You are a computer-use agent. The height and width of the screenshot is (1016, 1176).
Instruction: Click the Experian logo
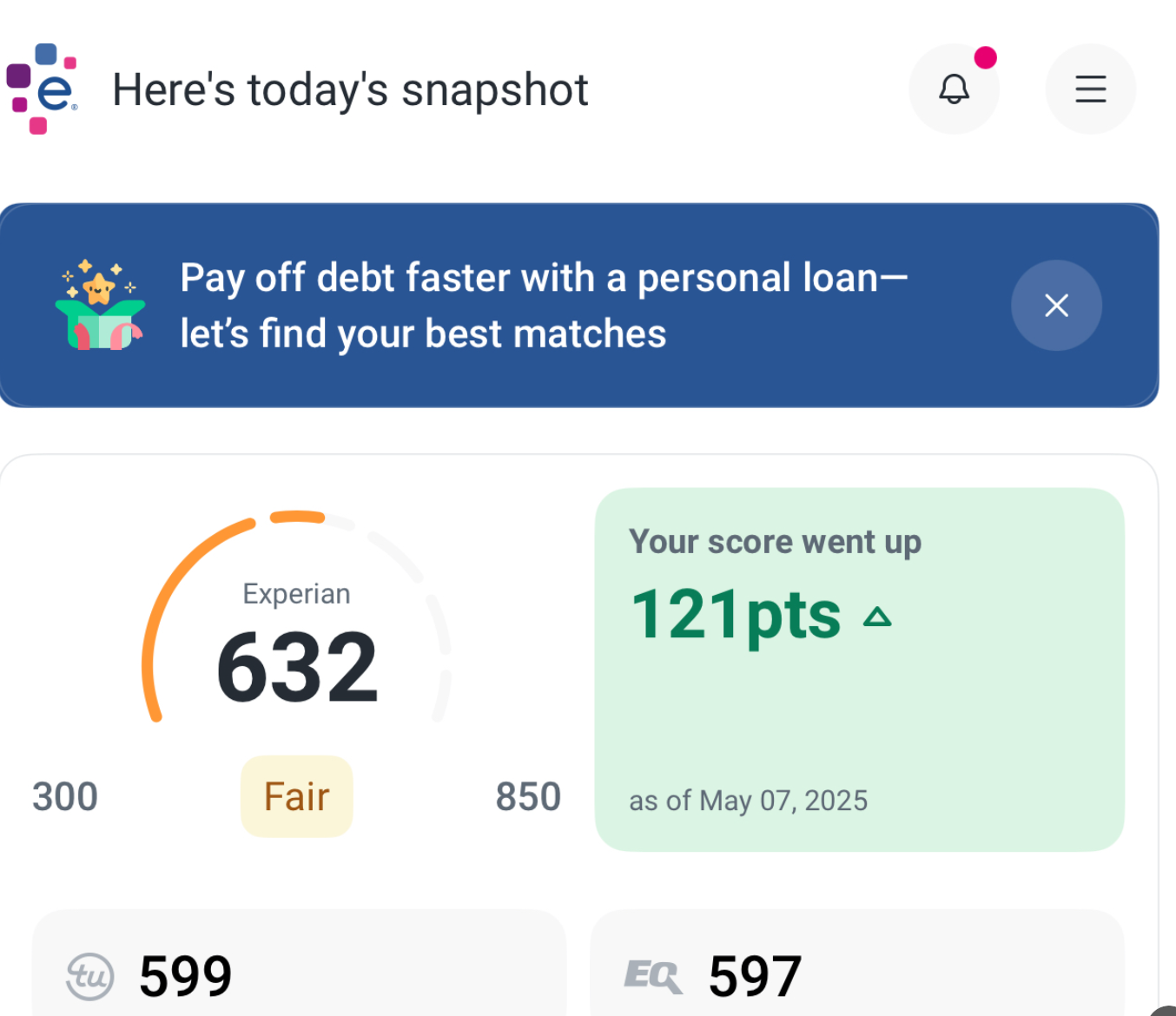[x=42, y=89]
